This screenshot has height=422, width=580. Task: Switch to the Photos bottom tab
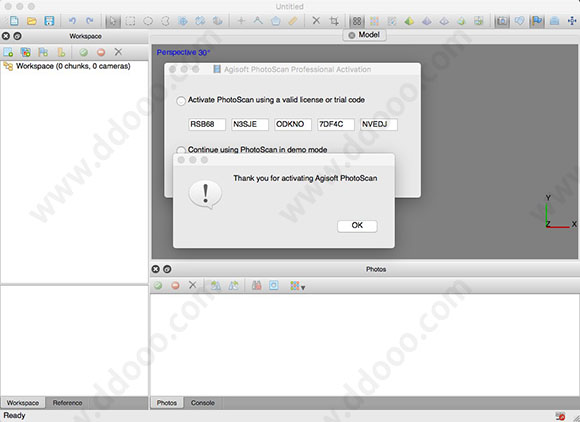tap(167, 403)
